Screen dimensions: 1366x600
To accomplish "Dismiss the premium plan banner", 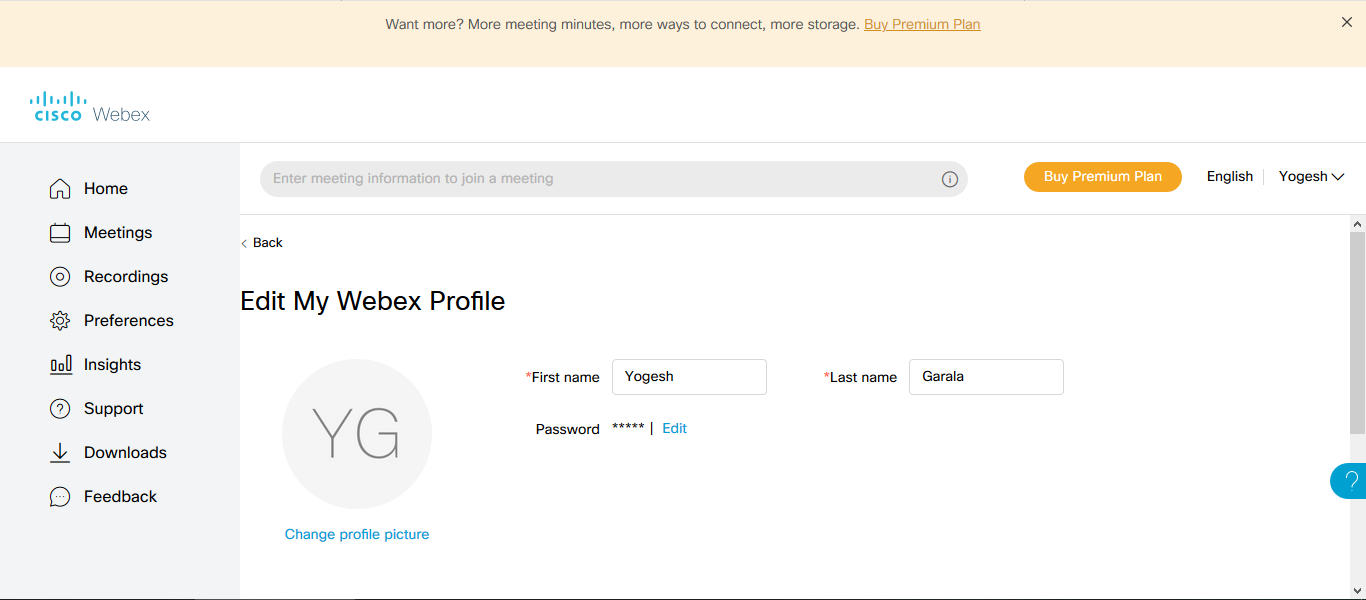I will click(x=1346, y=22).
